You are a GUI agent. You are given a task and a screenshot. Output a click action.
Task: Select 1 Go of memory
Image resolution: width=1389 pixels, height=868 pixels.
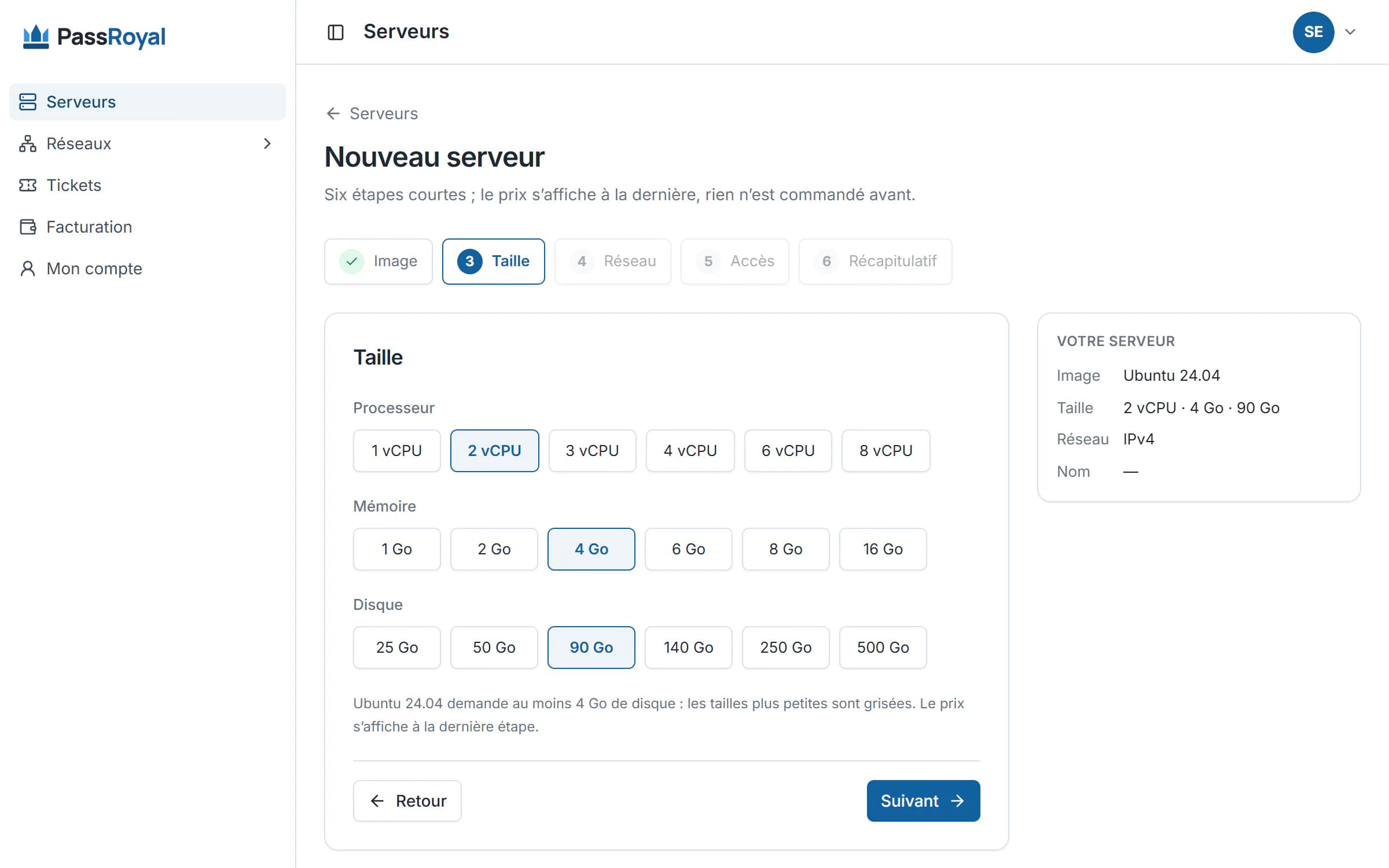397,549
